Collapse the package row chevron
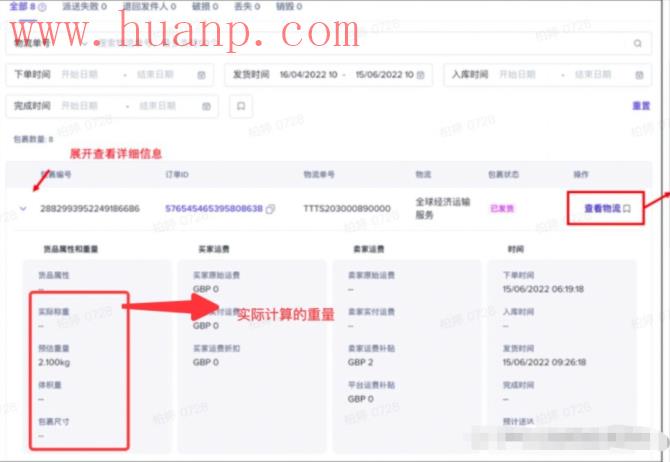This screenshot has height=462, width=670. (x=23, y=209)
